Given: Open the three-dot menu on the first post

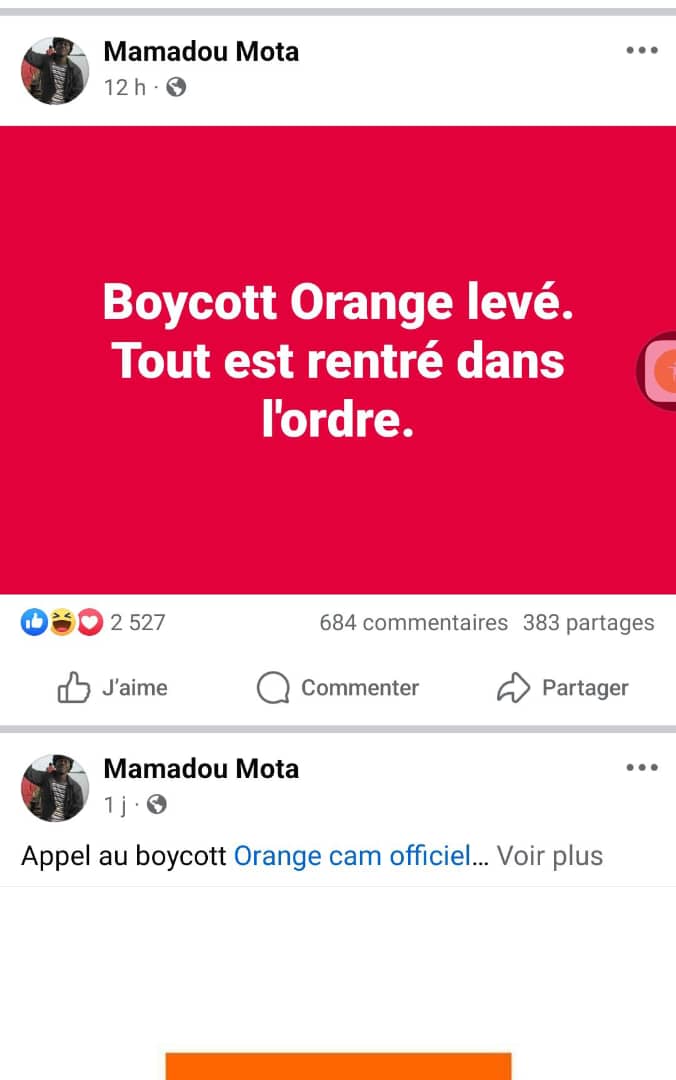Looking at the screenshot, I should [641, 51].
